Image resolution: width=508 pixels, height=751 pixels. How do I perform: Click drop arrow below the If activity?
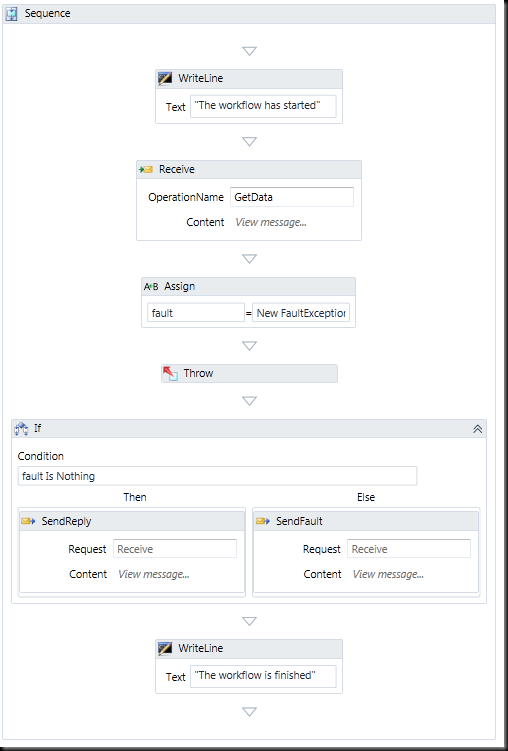249,621
